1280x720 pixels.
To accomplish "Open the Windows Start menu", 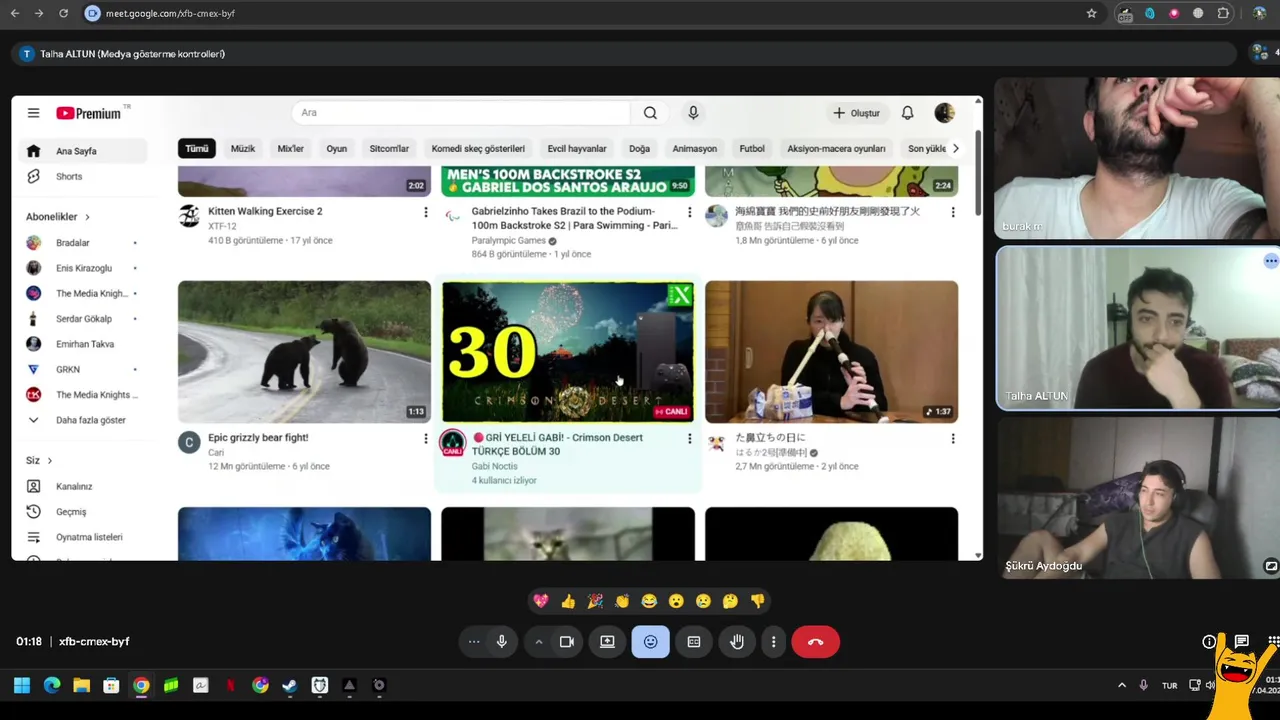I will tap(21, 685).
